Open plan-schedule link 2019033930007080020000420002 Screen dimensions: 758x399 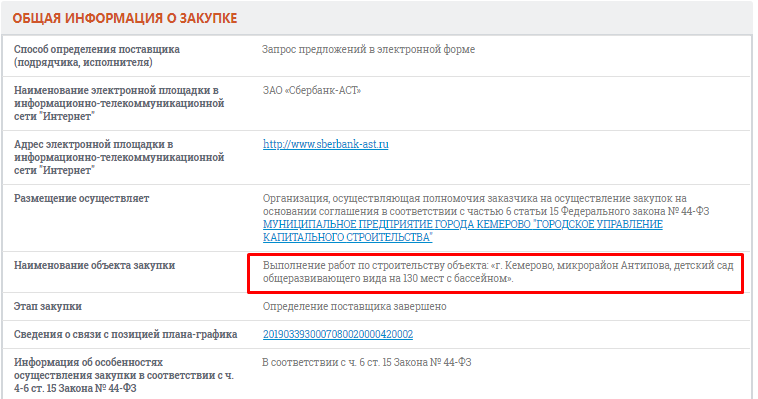338,334
